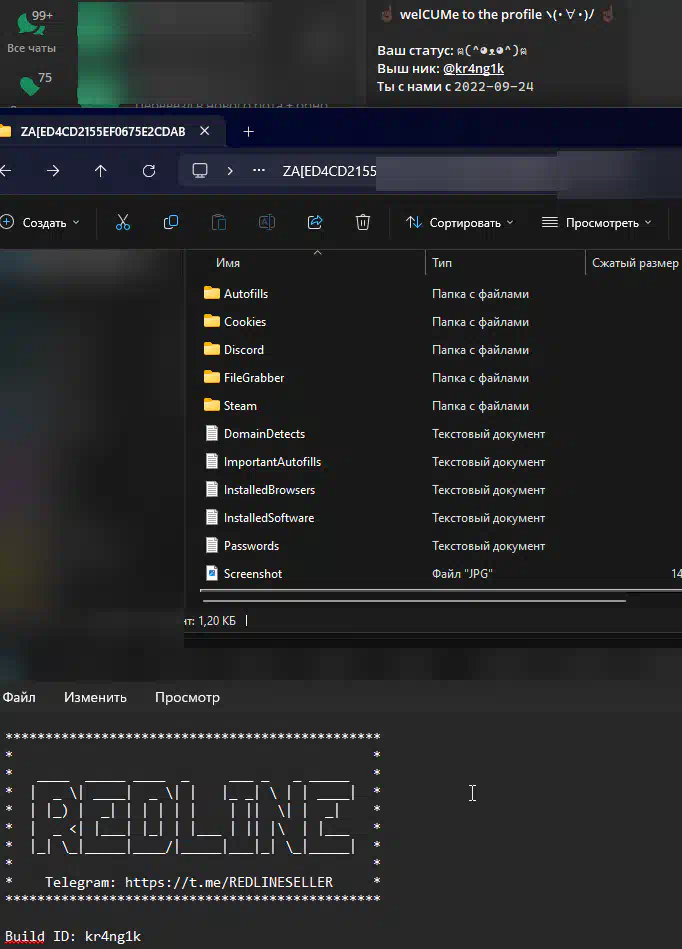The height and width of the screenshot is (949, 682).
Task: Click the Paste clipboard icon
Action: [218, 223]
